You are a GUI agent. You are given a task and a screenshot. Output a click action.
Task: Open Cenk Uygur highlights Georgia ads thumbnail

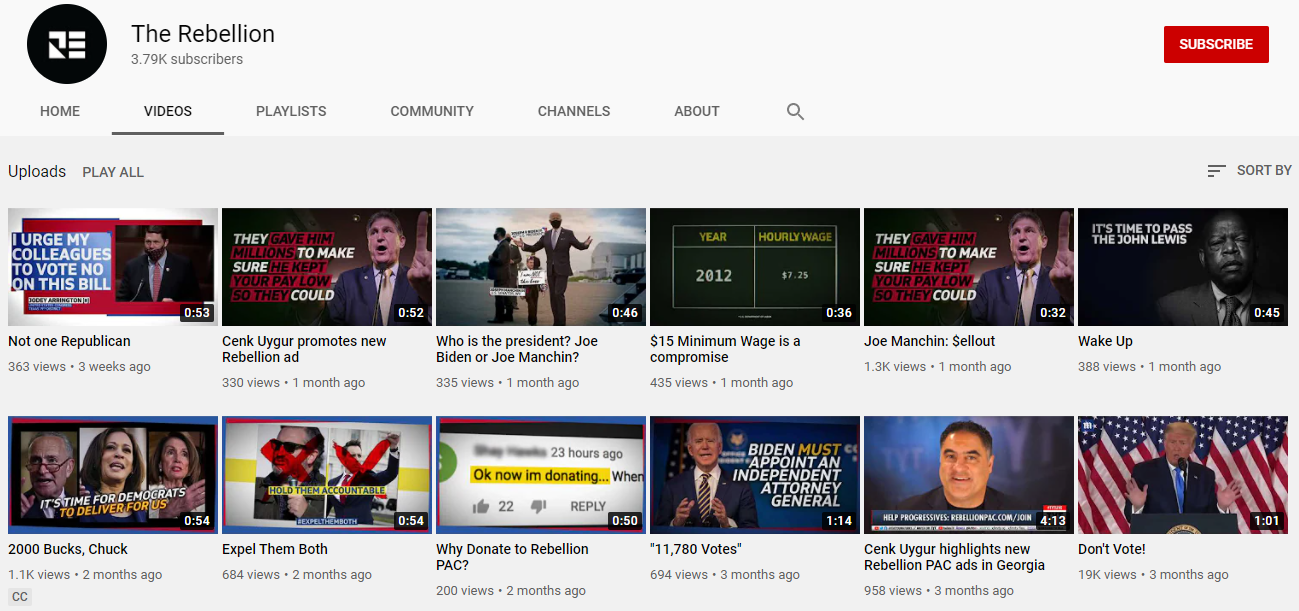969,475
